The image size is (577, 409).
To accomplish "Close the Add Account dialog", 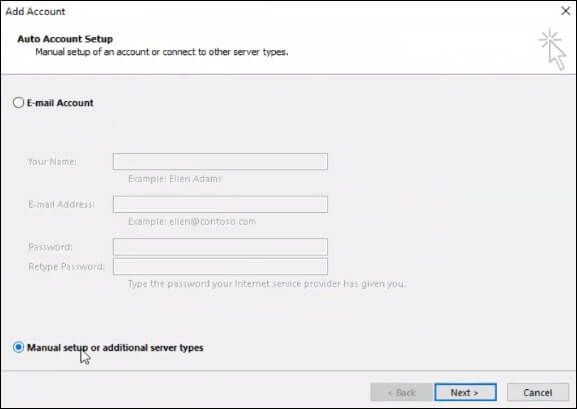I will 566,11.
